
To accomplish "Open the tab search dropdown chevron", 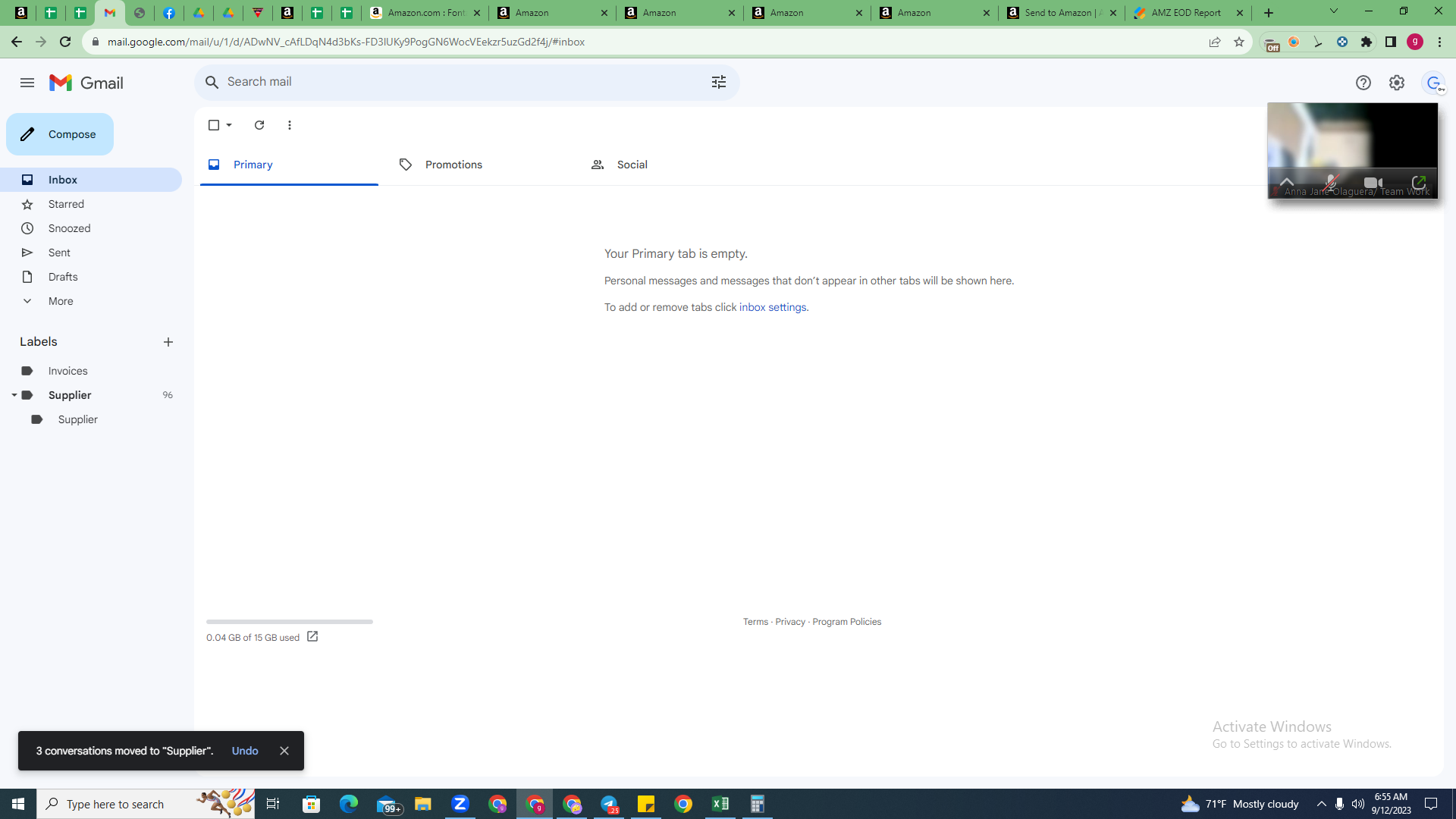I will point(1334,11).
